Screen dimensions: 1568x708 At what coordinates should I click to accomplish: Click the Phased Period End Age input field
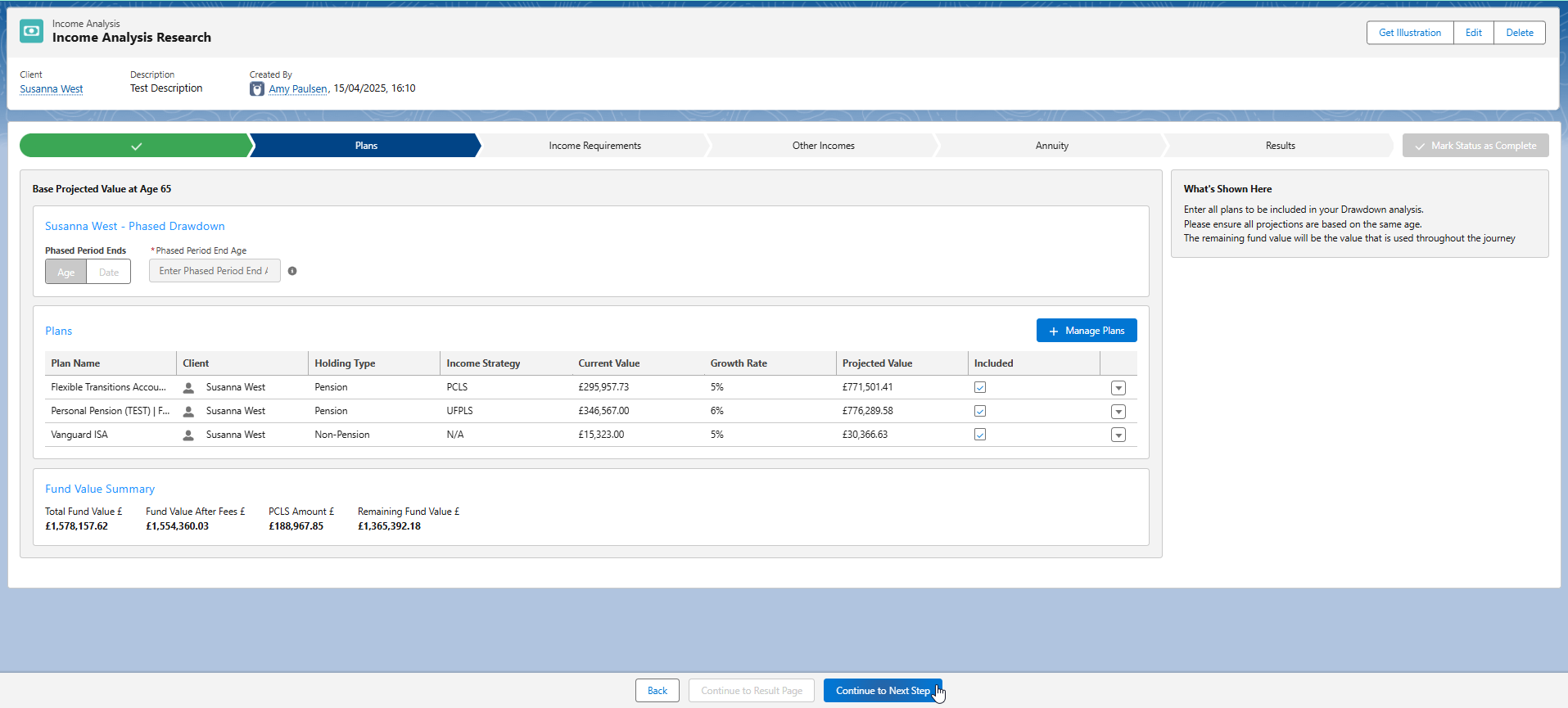(214, 271)
